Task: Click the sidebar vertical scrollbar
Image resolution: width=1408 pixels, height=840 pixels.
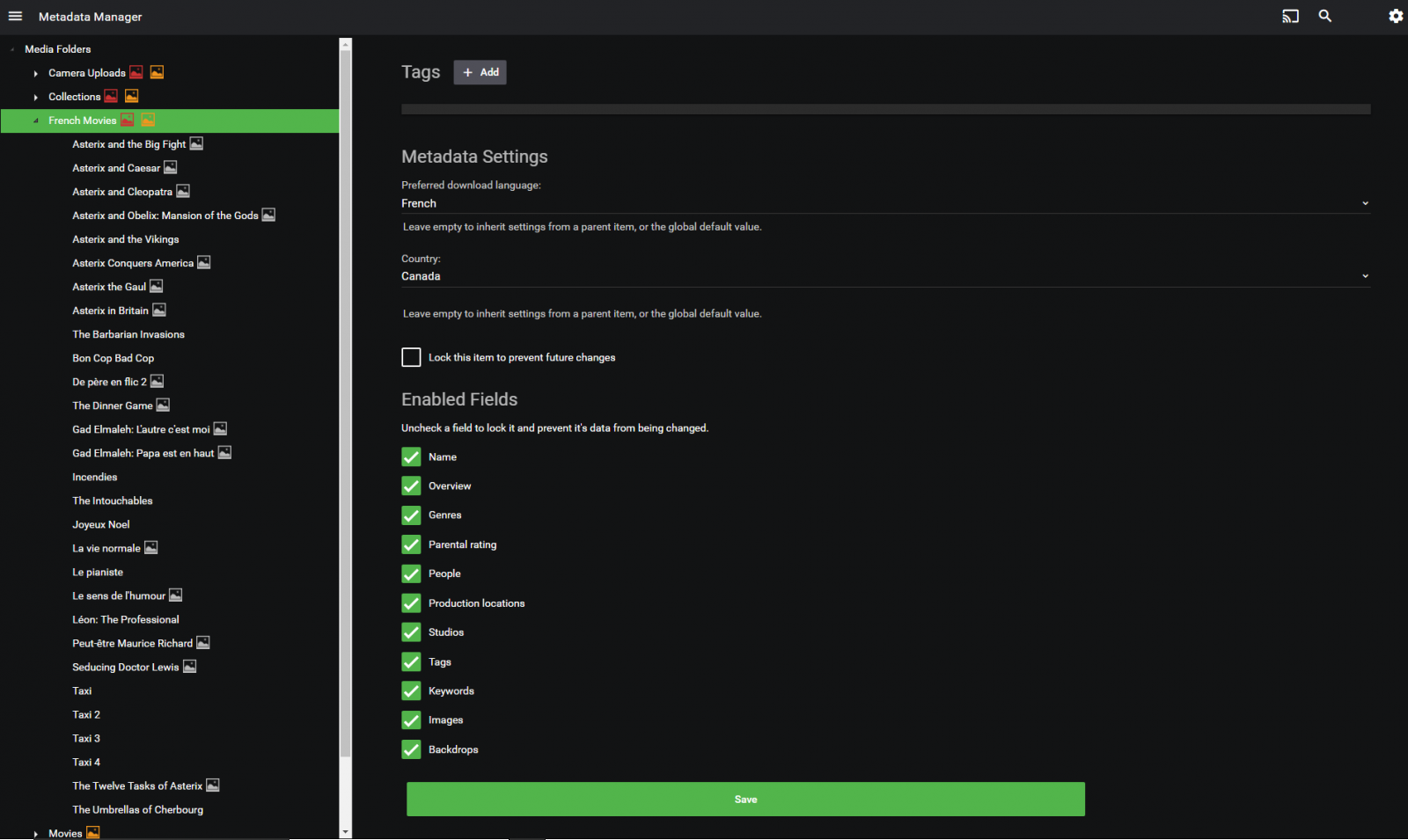Action: click(x=345, y=396)
